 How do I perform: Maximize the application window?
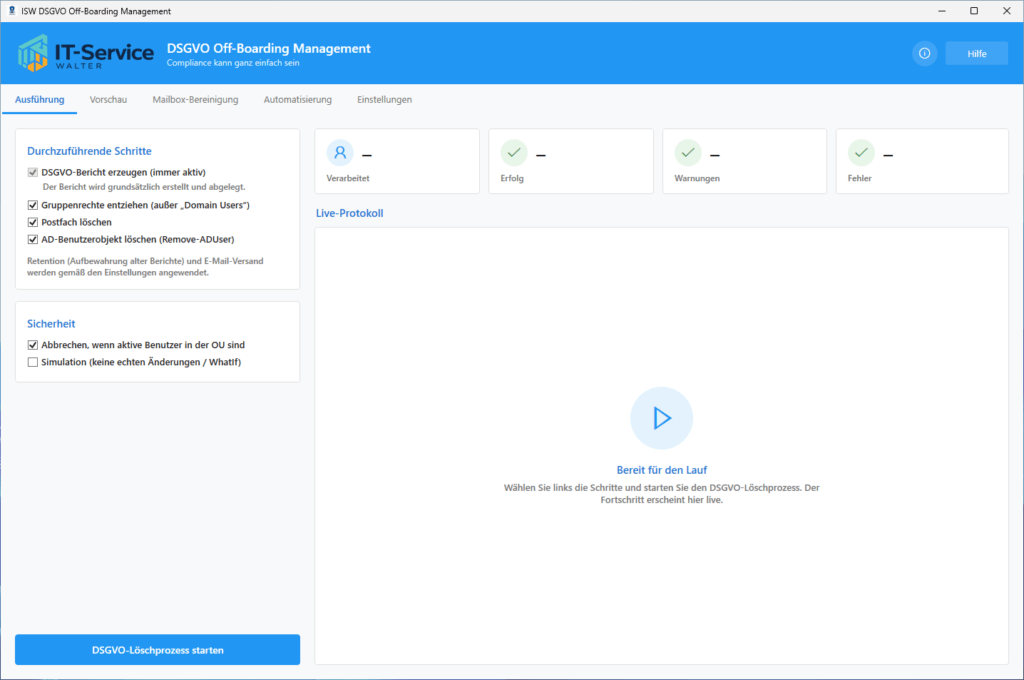974,10
